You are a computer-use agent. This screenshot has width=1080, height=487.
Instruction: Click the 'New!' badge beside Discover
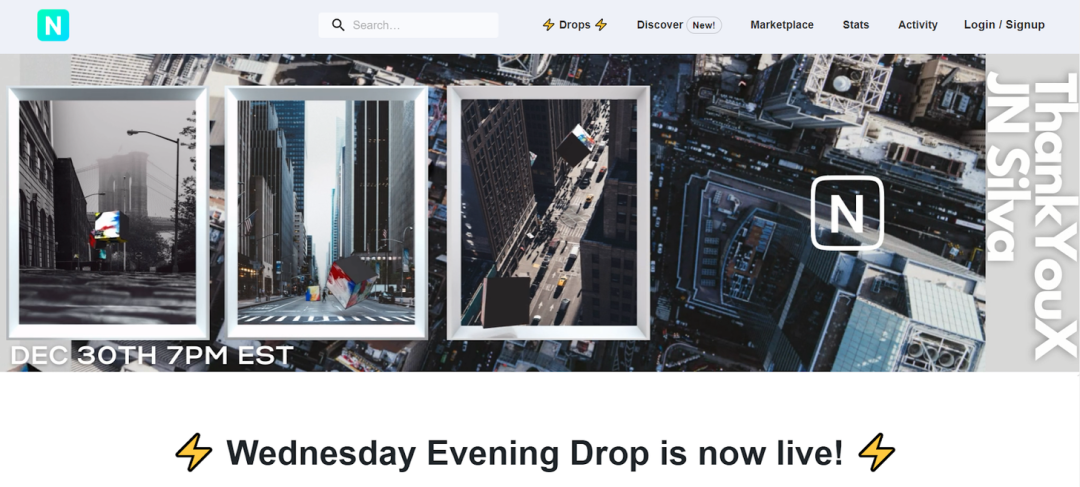pyautogui.click(x=704, y=25)
